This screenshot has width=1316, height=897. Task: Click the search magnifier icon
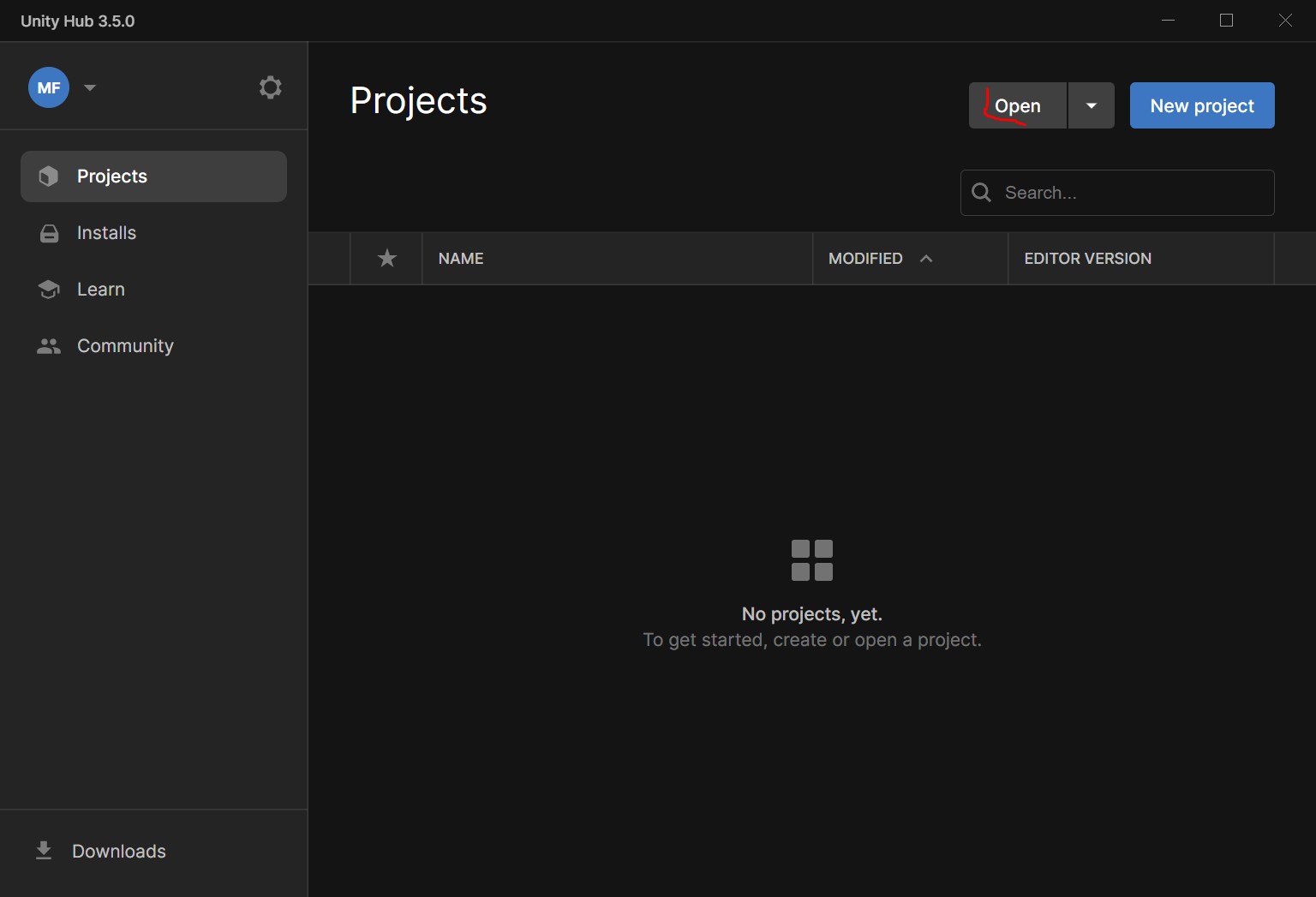[982, 193]
